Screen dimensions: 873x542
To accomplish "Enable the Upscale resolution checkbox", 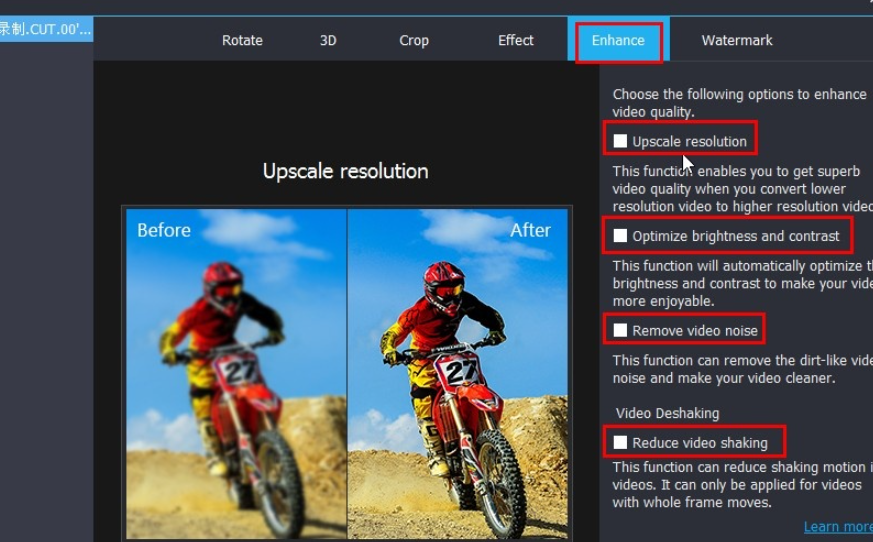I will 620,141.
